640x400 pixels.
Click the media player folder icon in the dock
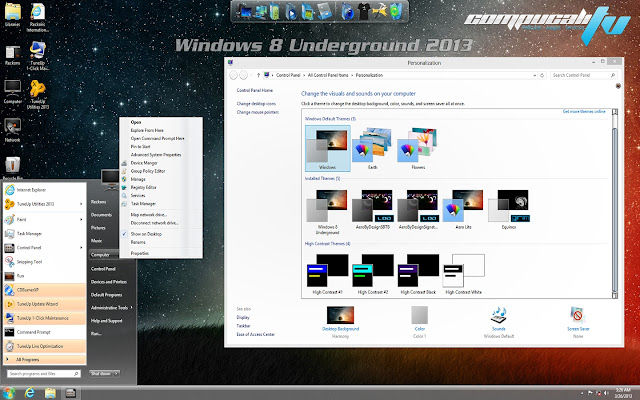291,12
